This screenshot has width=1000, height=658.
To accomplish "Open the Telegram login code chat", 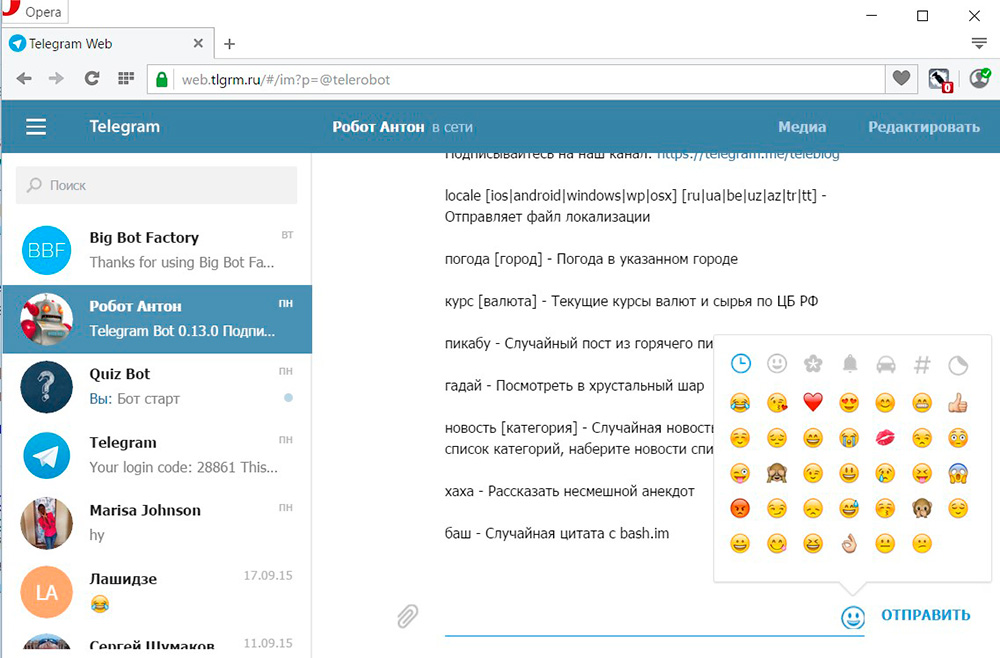I will pos(158,455).
